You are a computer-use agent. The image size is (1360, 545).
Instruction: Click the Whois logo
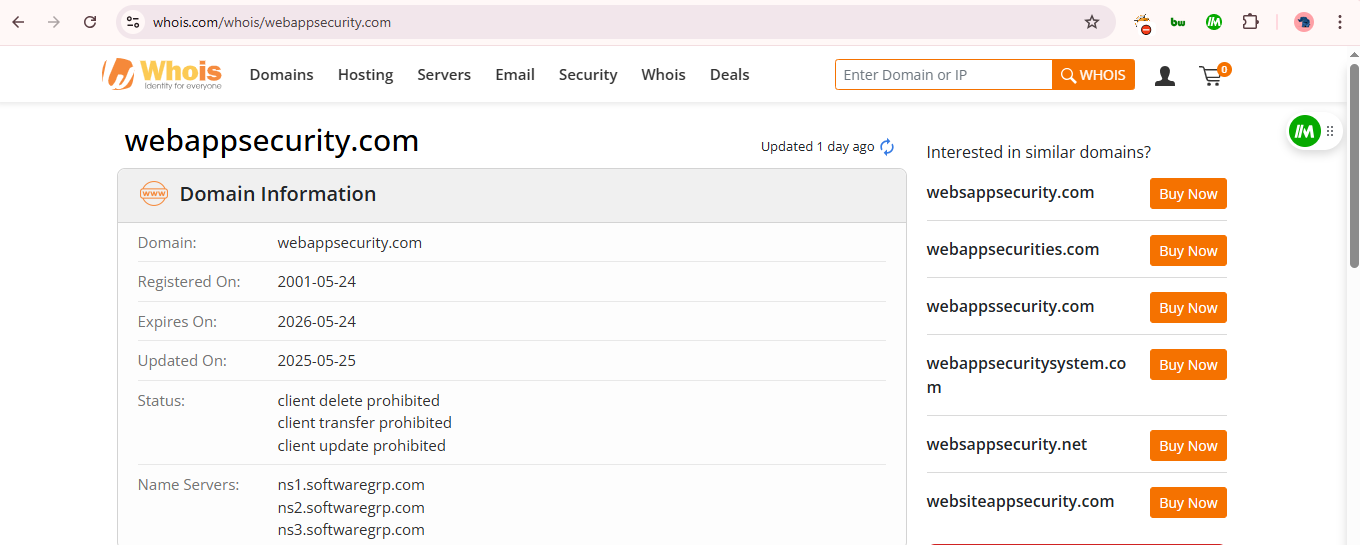(x=162, y=74)
